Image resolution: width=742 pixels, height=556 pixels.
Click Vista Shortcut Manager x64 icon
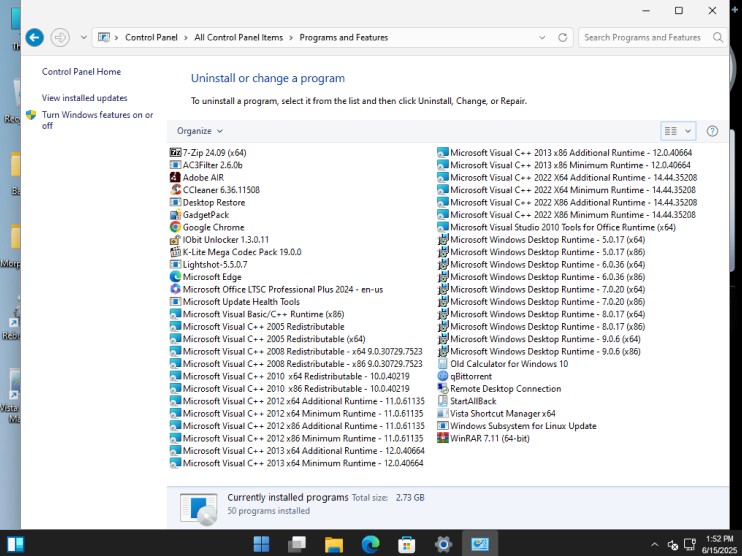click(442, 414)
